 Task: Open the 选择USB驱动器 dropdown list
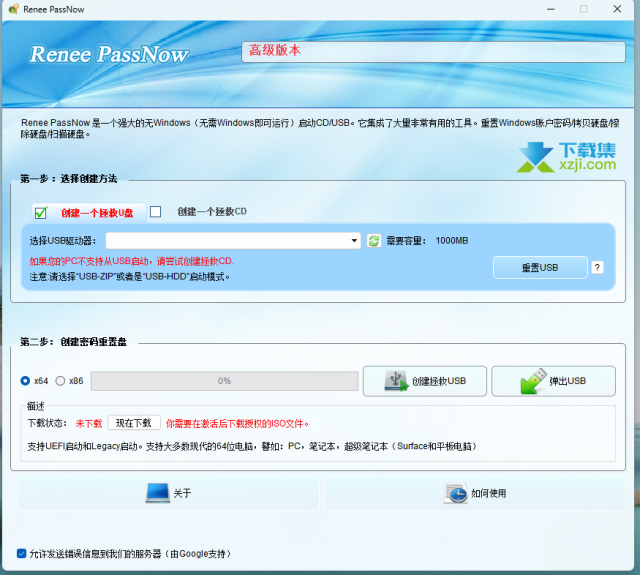(233, 241)
